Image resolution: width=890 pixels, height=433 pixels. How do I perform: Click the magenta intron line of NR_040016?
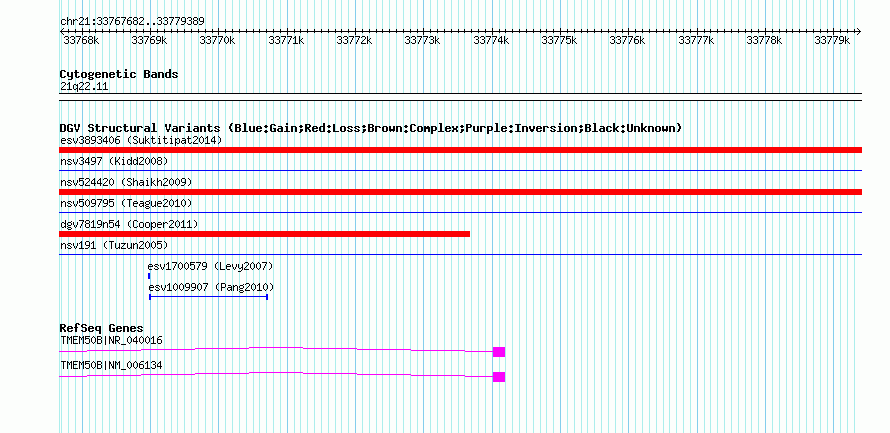276,348
